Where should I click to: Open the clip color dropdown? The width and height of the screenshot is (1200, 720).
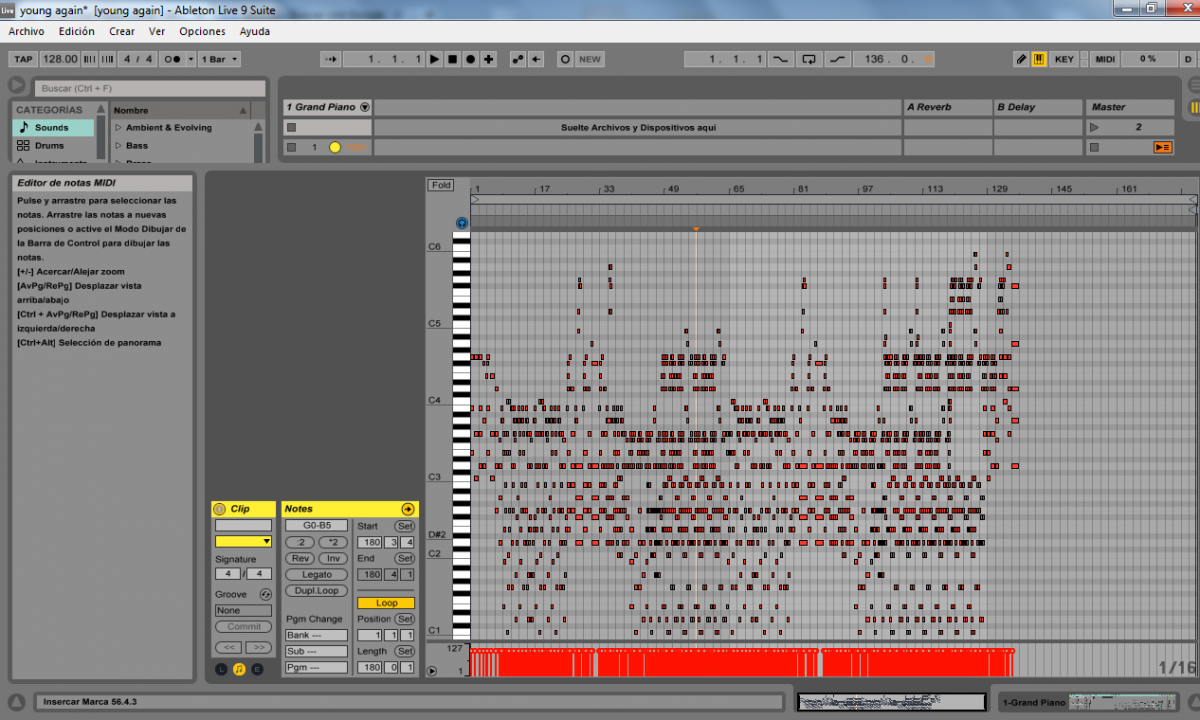[x=243, y=541]
